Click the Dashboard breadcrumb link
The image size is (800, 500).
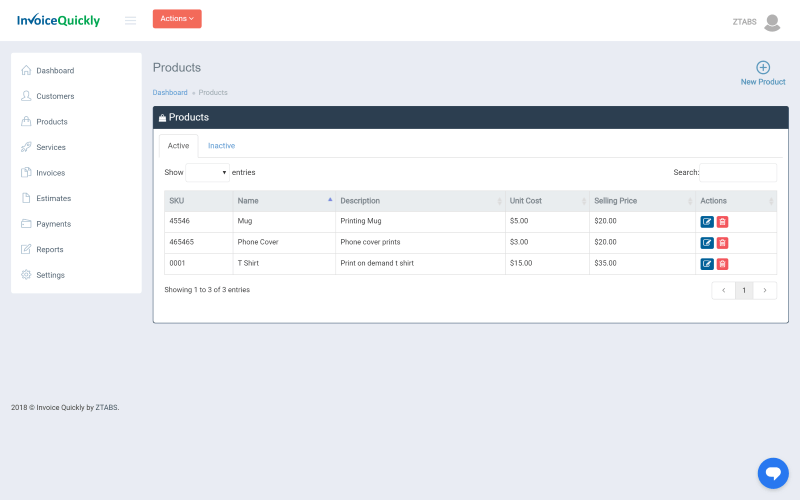click(x=170, y=93)
